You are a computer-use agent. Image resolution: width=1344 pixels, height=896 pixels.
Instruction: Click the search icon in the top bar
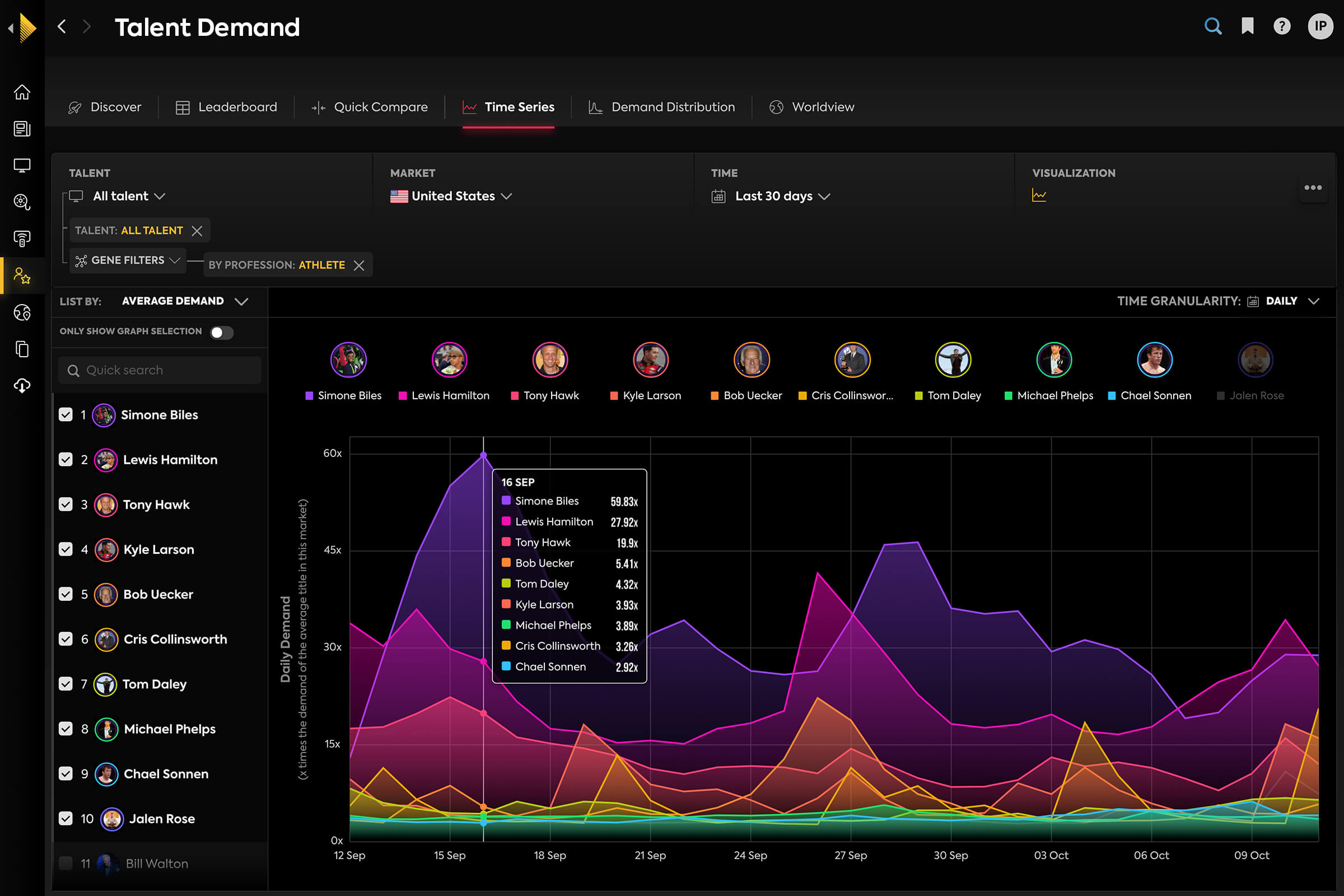click(x=1212, y=26)
